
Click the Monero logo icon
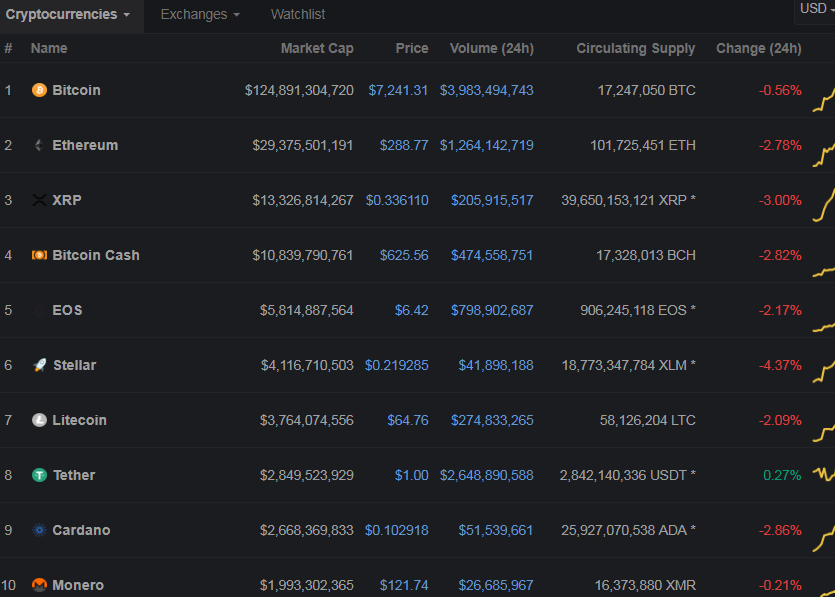(x=39, y=585)
